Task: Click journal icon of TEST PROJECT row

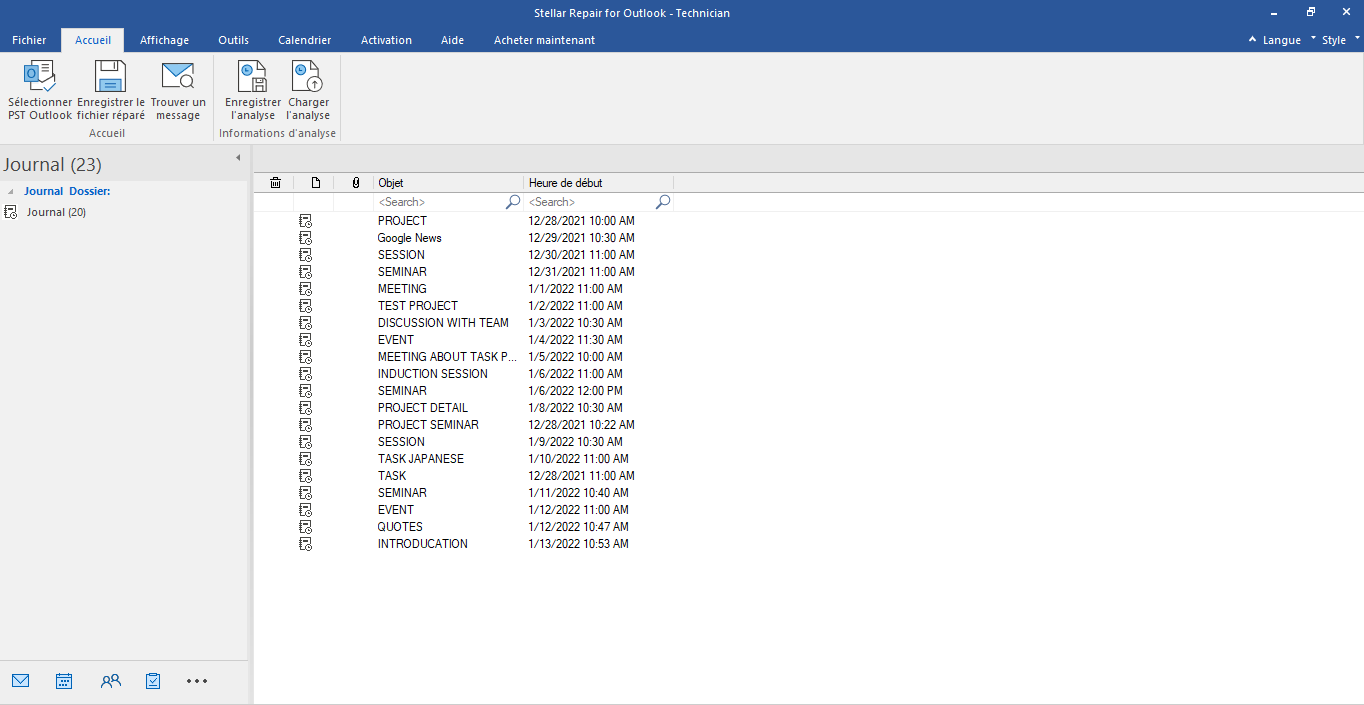Action: [x=305, y=306]
